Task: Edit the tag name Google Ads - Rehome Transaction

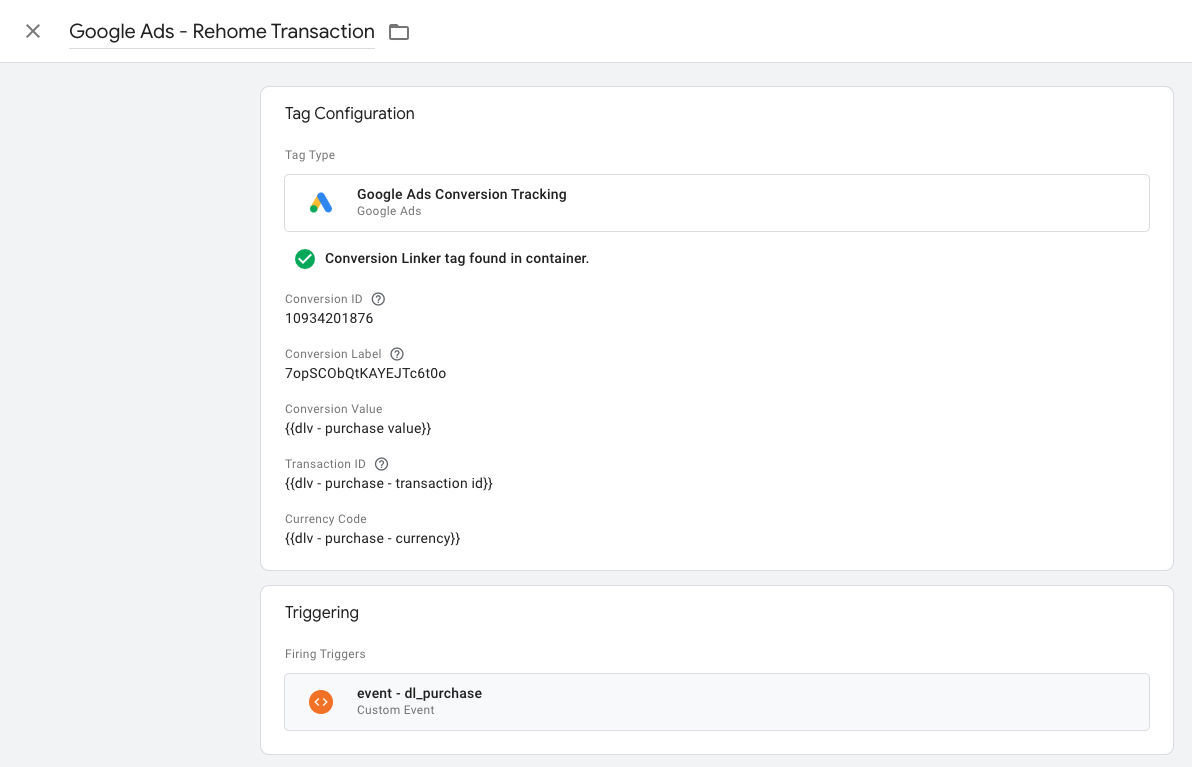Action: (221, 31)
